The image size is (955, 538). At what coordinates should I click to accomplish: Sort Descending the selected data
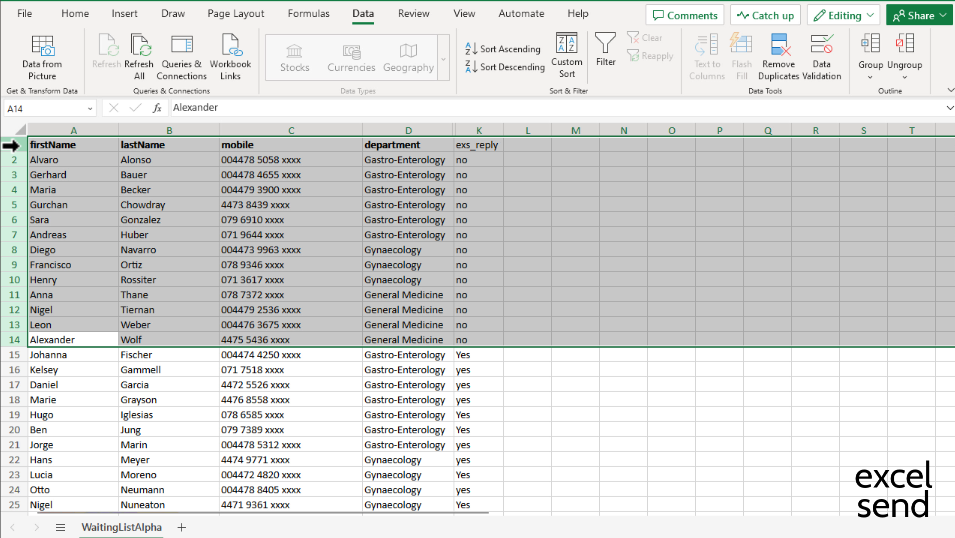(505, 67)
